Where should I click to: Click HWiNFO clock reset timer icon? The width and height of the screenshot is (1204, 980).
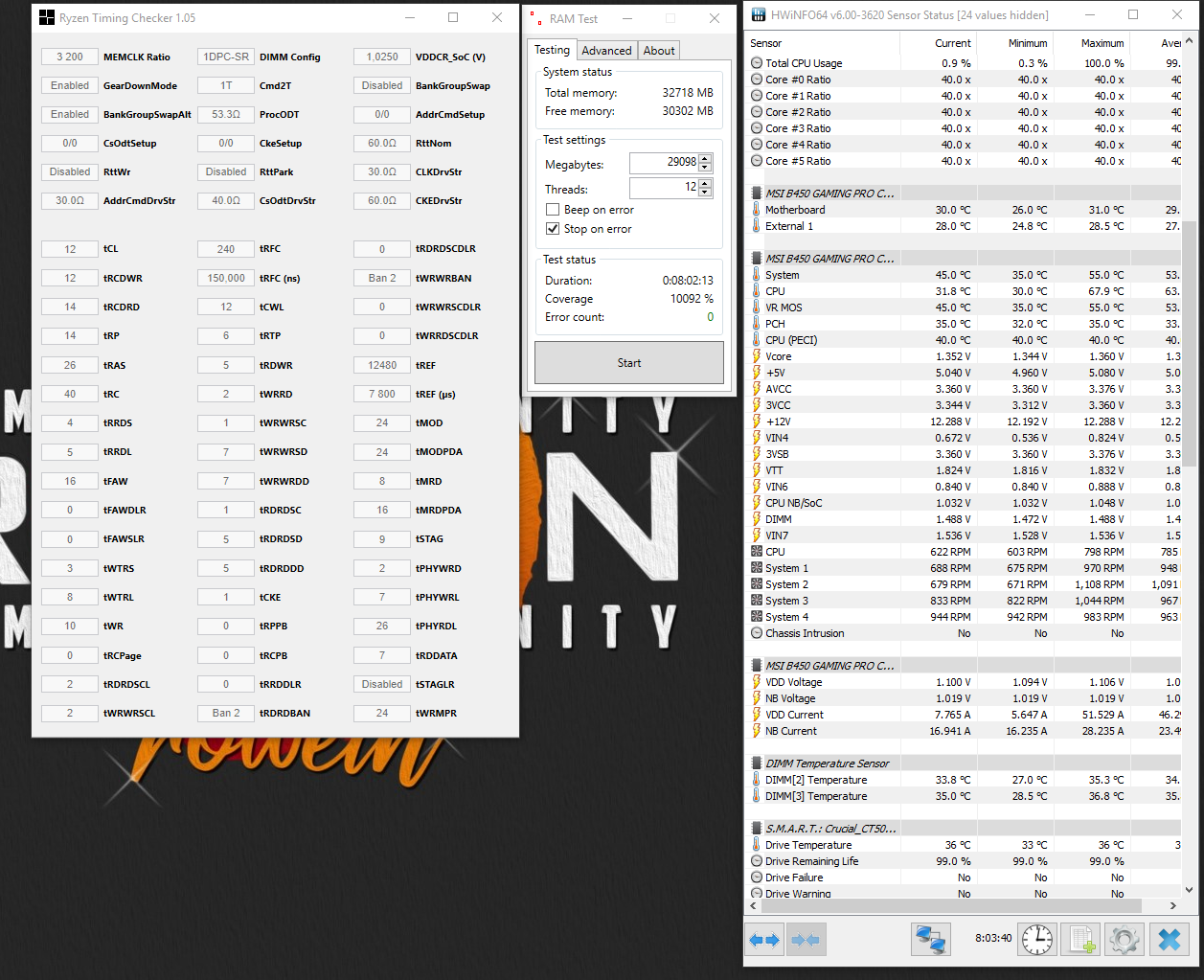tap(1037, 940)
